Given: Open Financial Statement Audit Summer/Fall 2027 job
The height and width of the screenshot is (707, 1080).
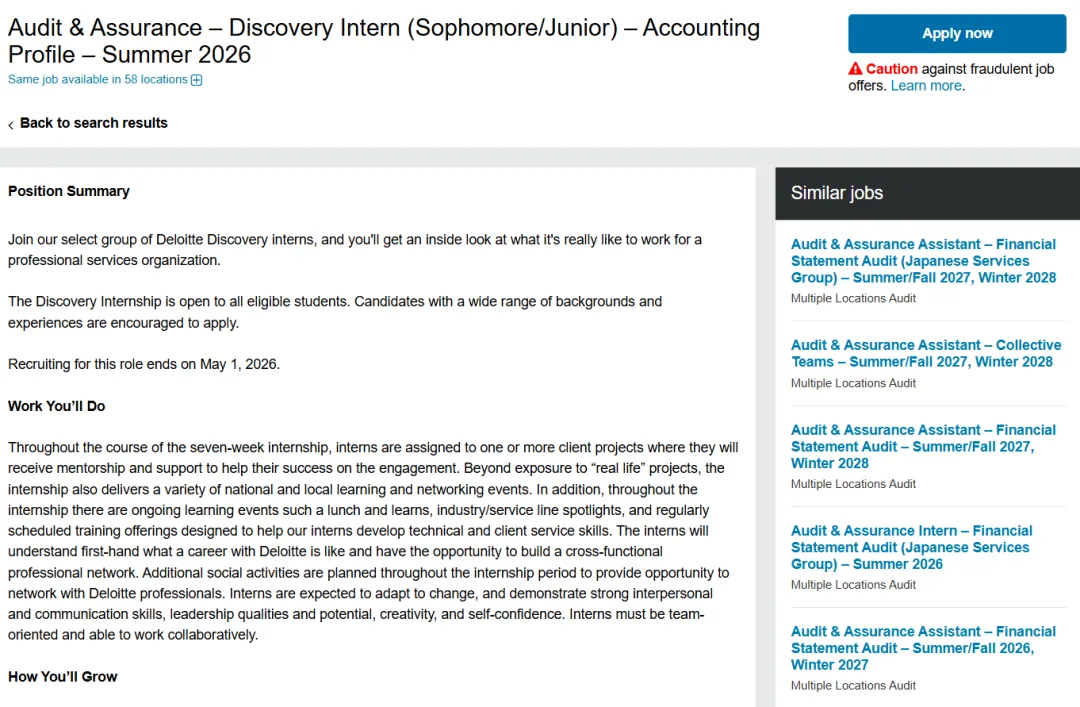Looking at the screenshot, I should click(923, 447).
